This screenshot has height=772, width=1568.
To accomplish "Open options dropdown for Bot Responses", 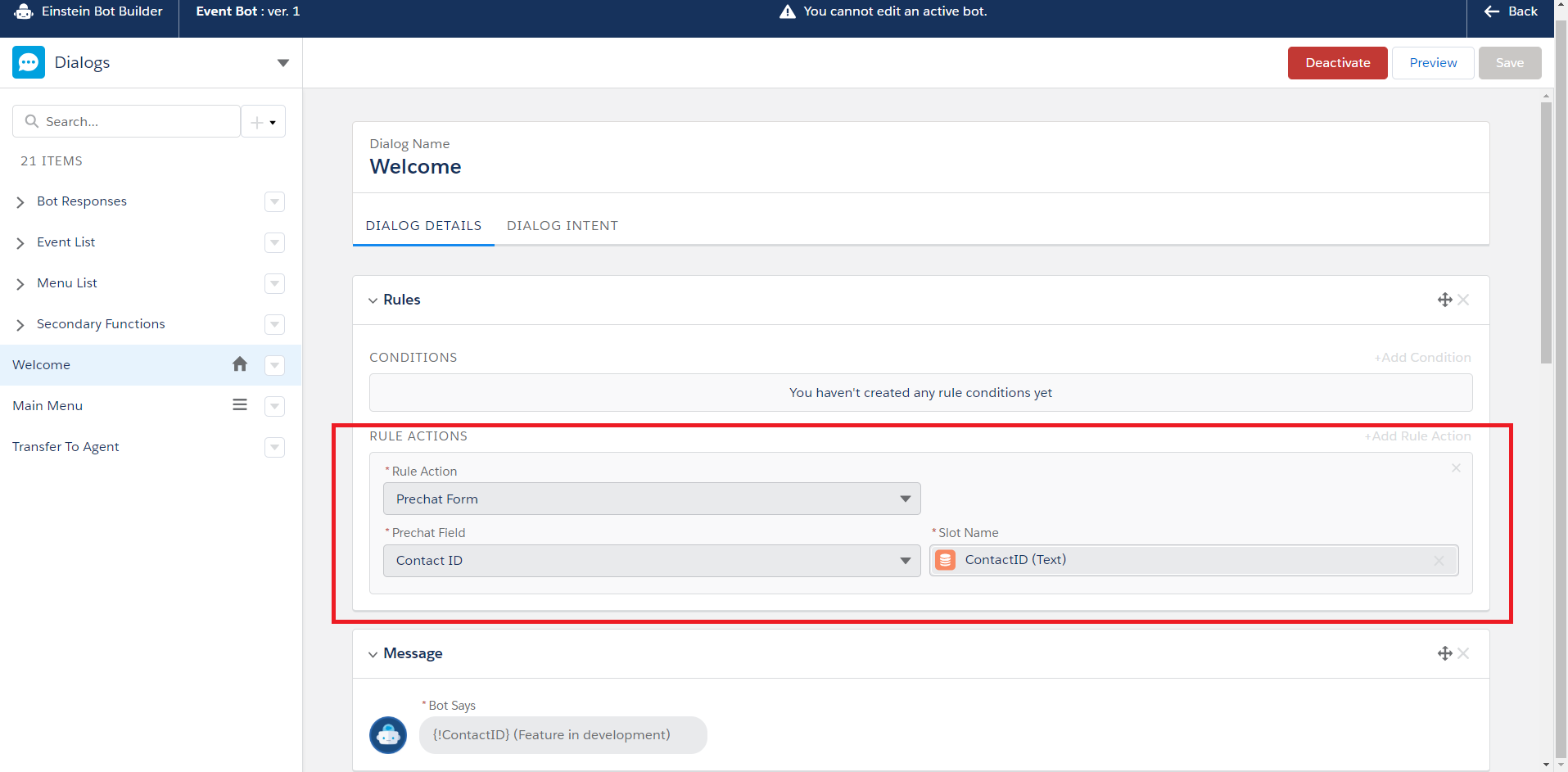I will coord(275,201).
